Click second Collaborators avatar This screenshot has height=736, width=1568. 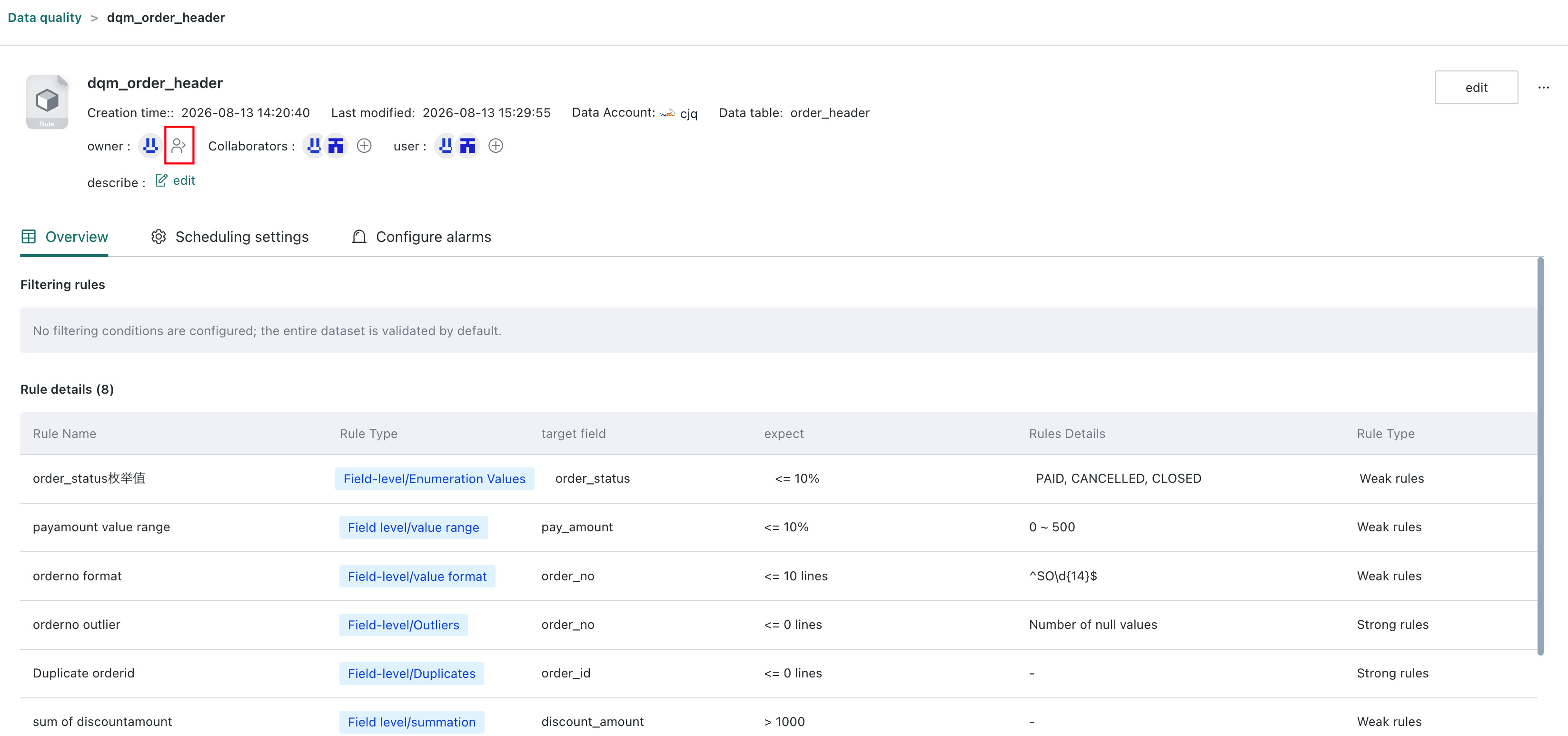pos(336,146)
